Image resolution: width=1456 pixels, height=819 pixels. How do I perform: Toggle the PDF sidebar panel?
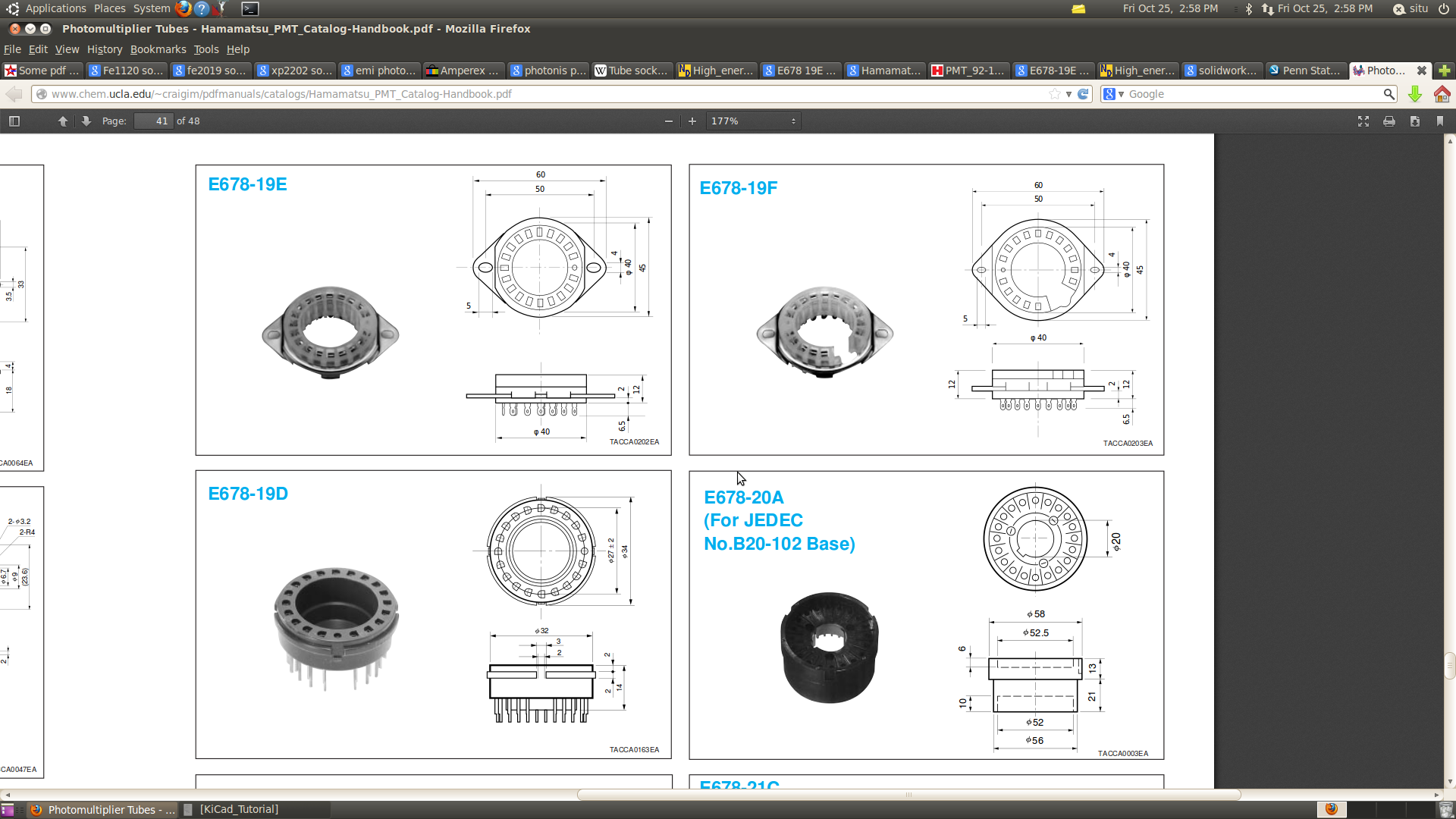coord(14,121)
